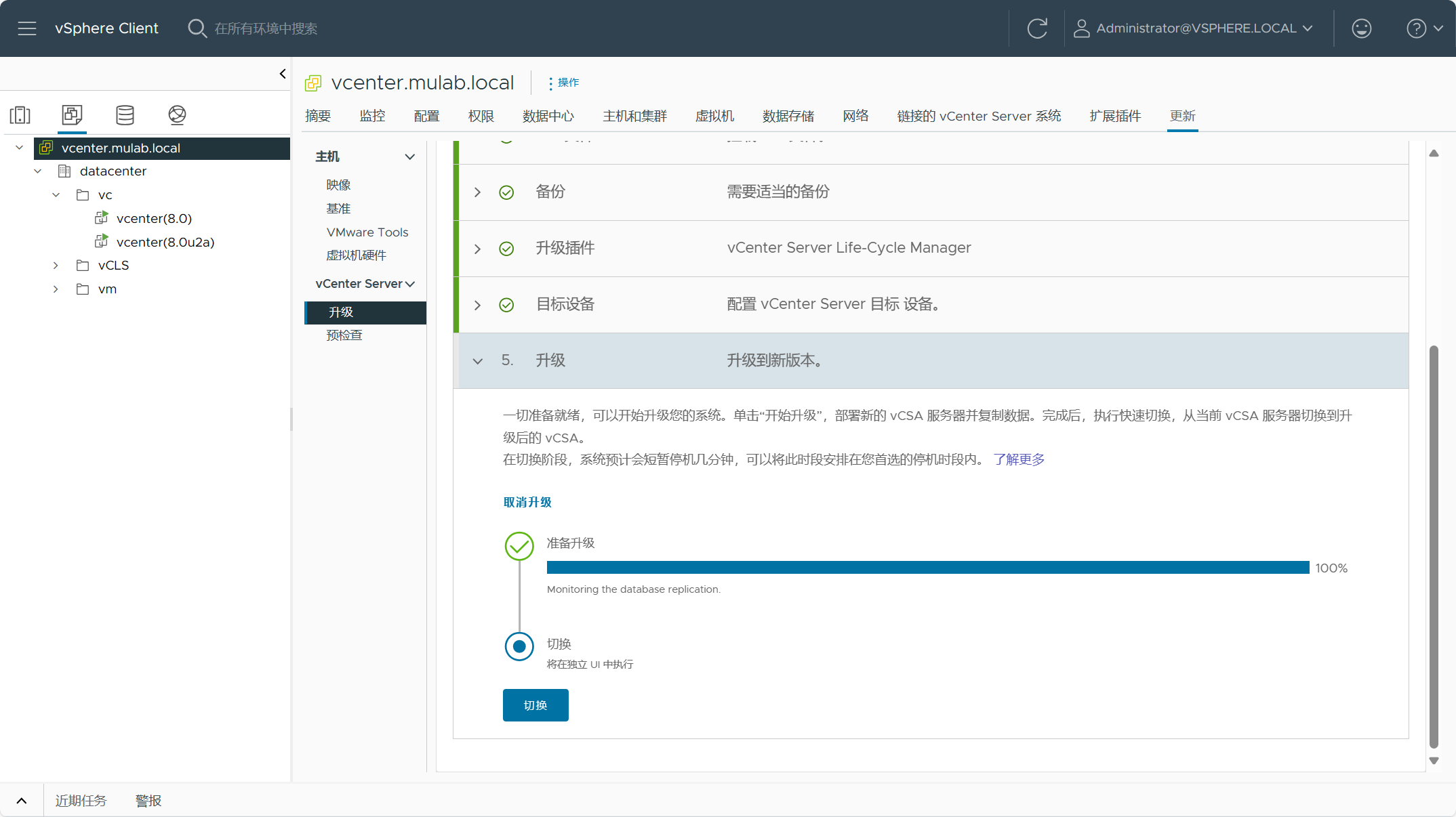The height and width of the screenshot is (817, 1456).
Task: Click the search field 在所有环境中搜索
Action: pos(266,28)
